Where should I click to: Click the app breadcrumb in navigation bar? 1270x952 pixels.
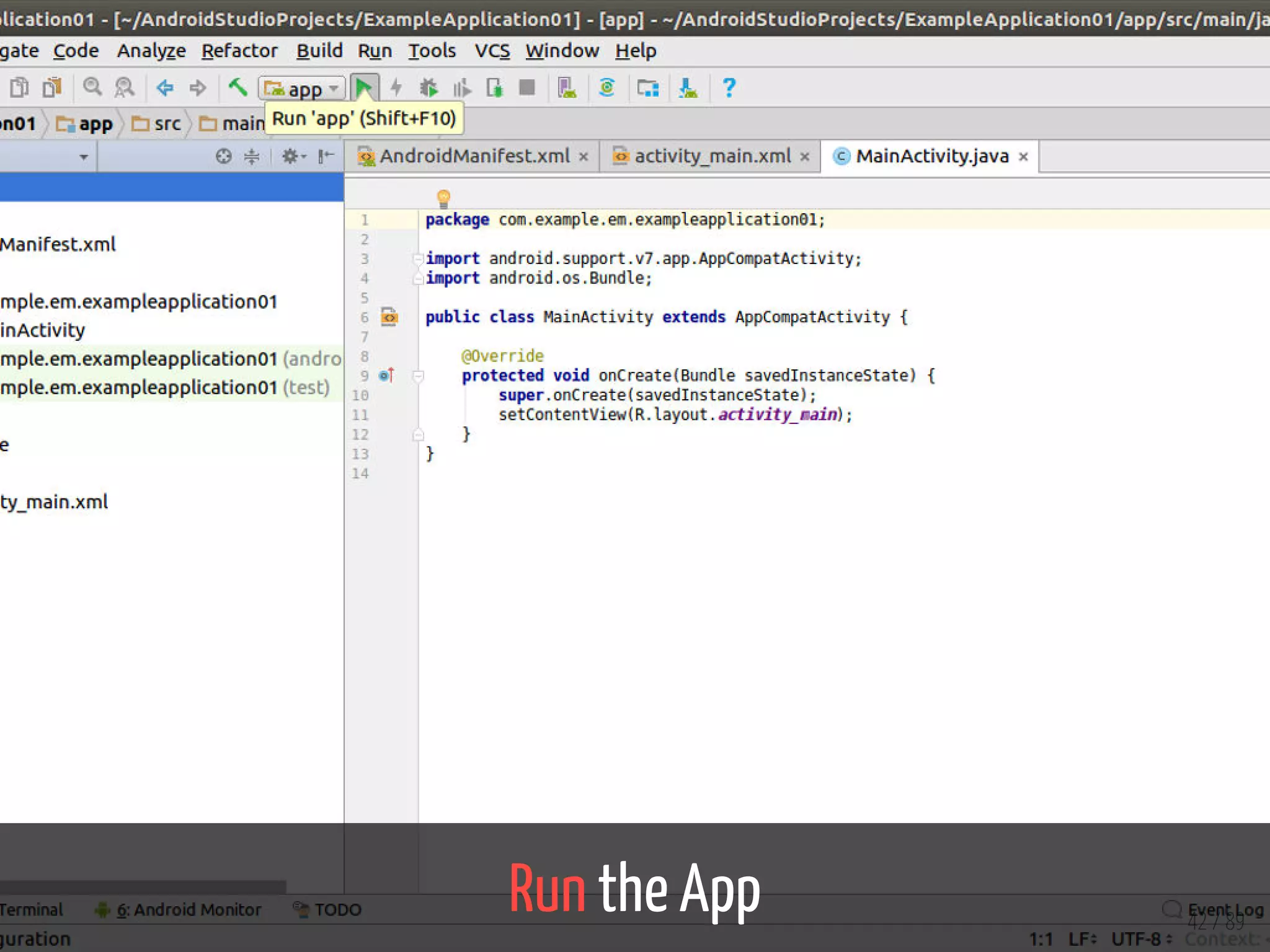(x=84, y=124)
